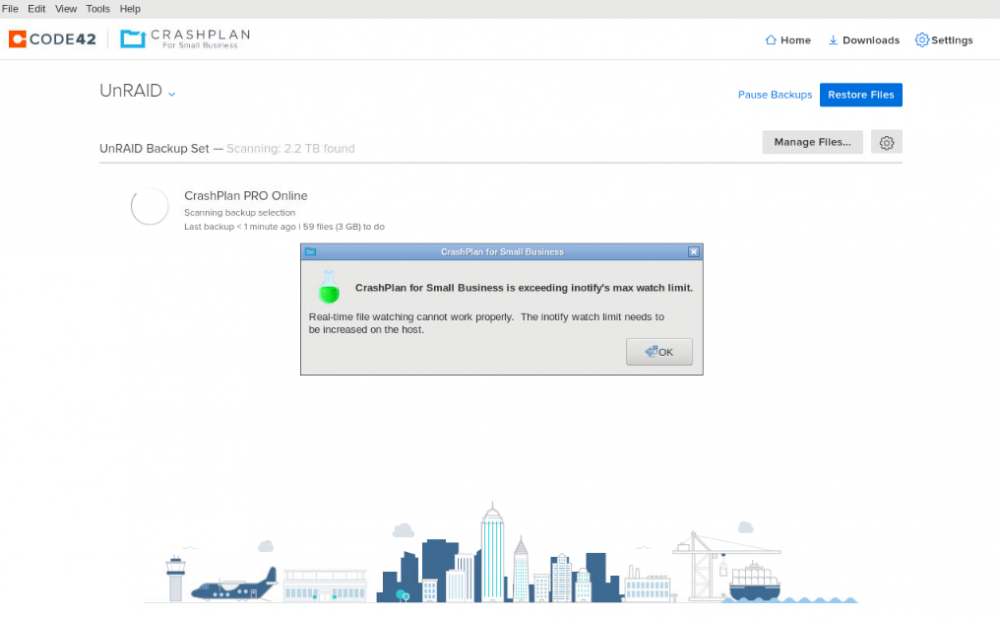Open the Help menu
1000x619 pixels.
[x=130, y=9]
